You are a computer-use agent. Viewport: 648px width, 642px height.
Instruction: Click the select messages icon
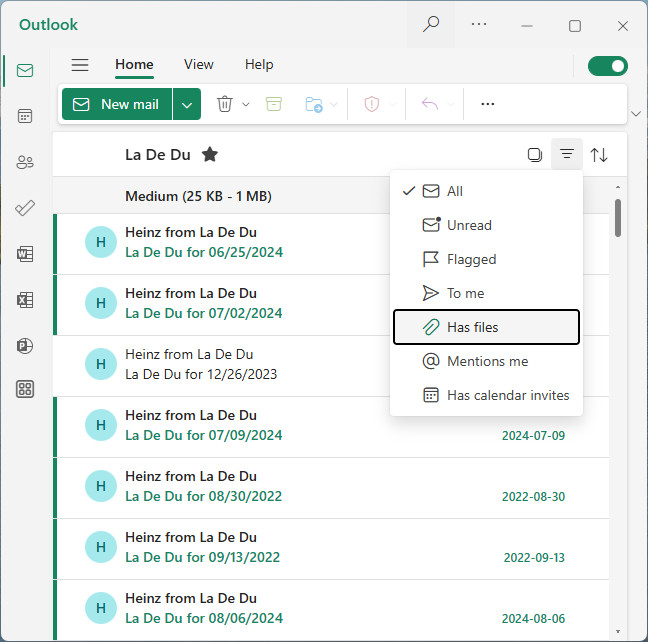(535, 155)
